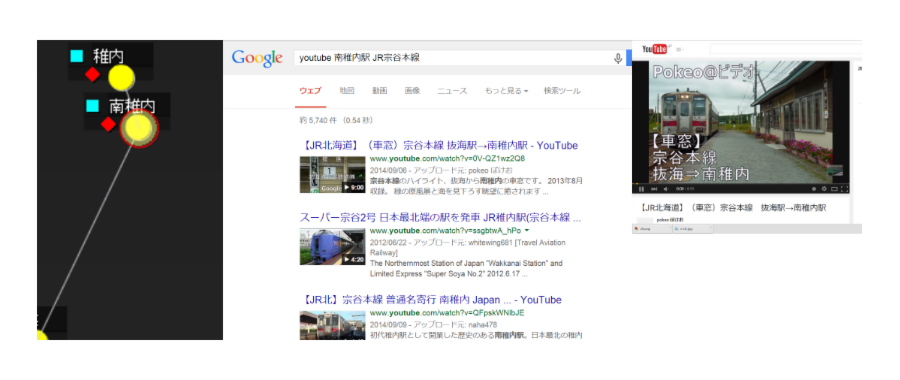900x380 pixels.
Task: Open the 普通名寄行 南稚内 result link
Action: (430, 300)
